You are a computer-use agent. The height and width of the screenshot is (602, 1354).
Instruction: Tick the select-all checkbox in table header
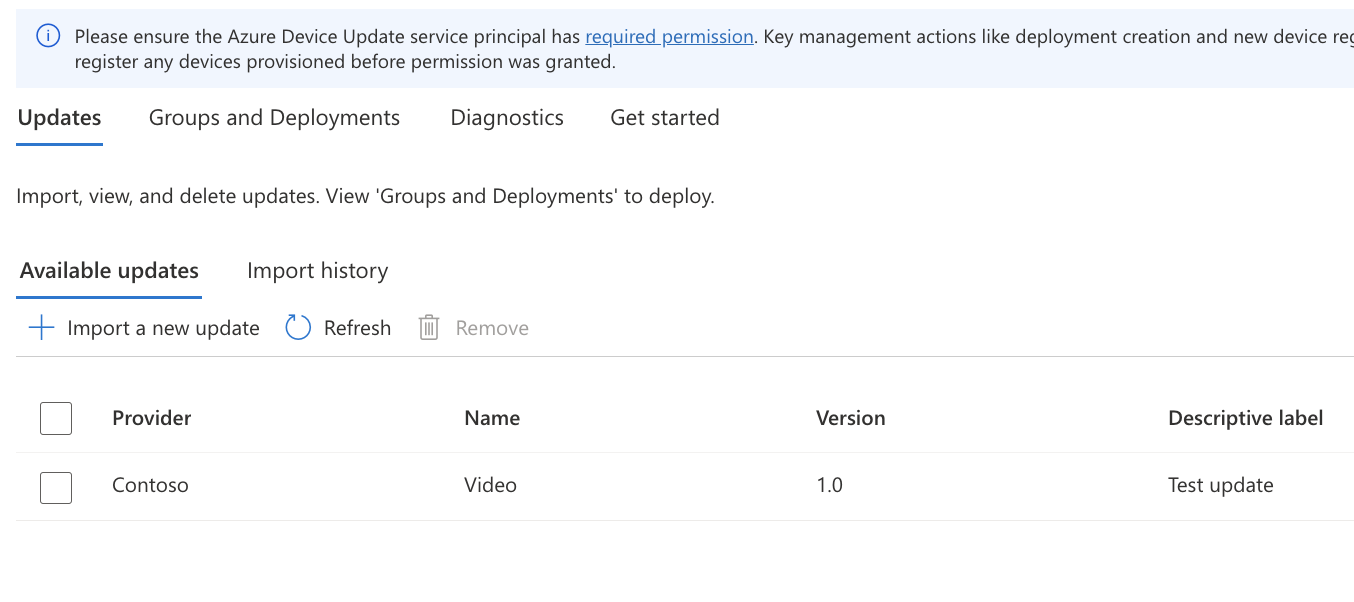56,418
